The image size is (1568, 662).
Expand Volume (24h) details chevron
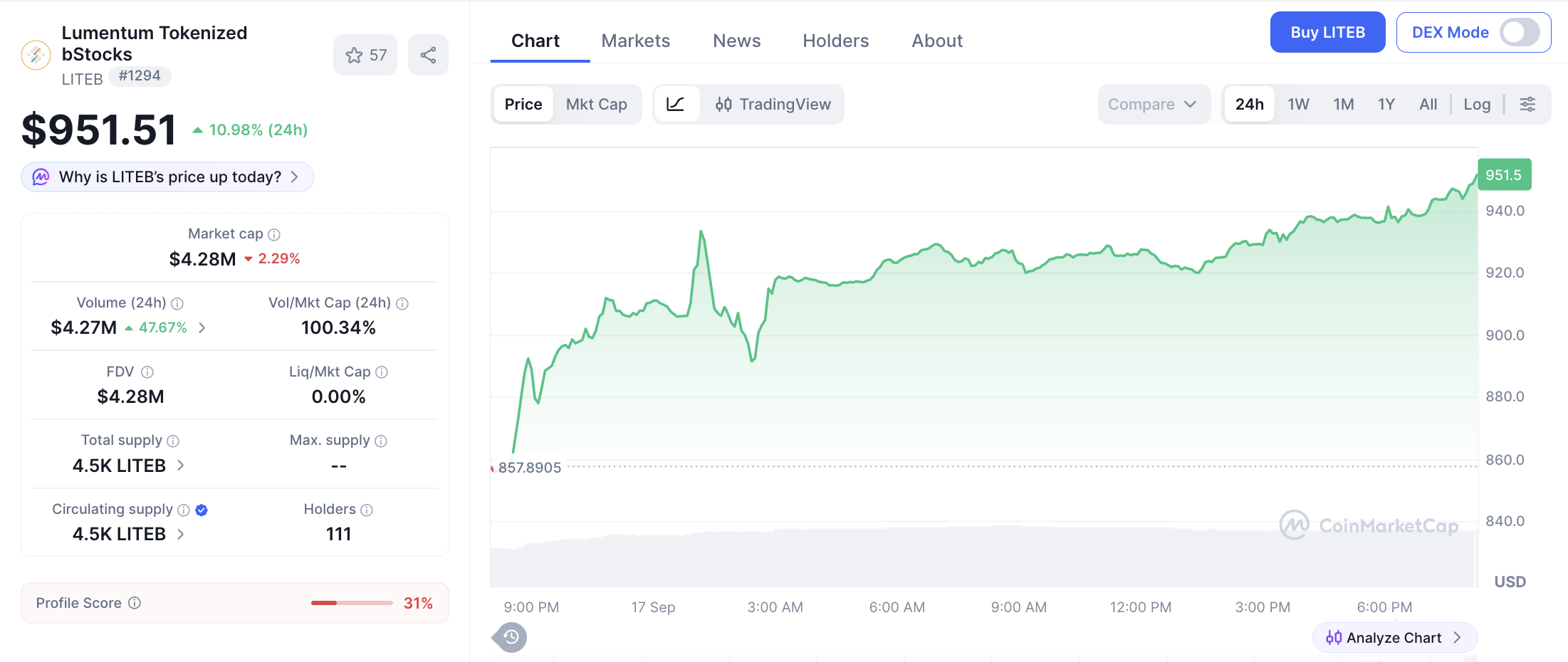[x=202, y=327]
